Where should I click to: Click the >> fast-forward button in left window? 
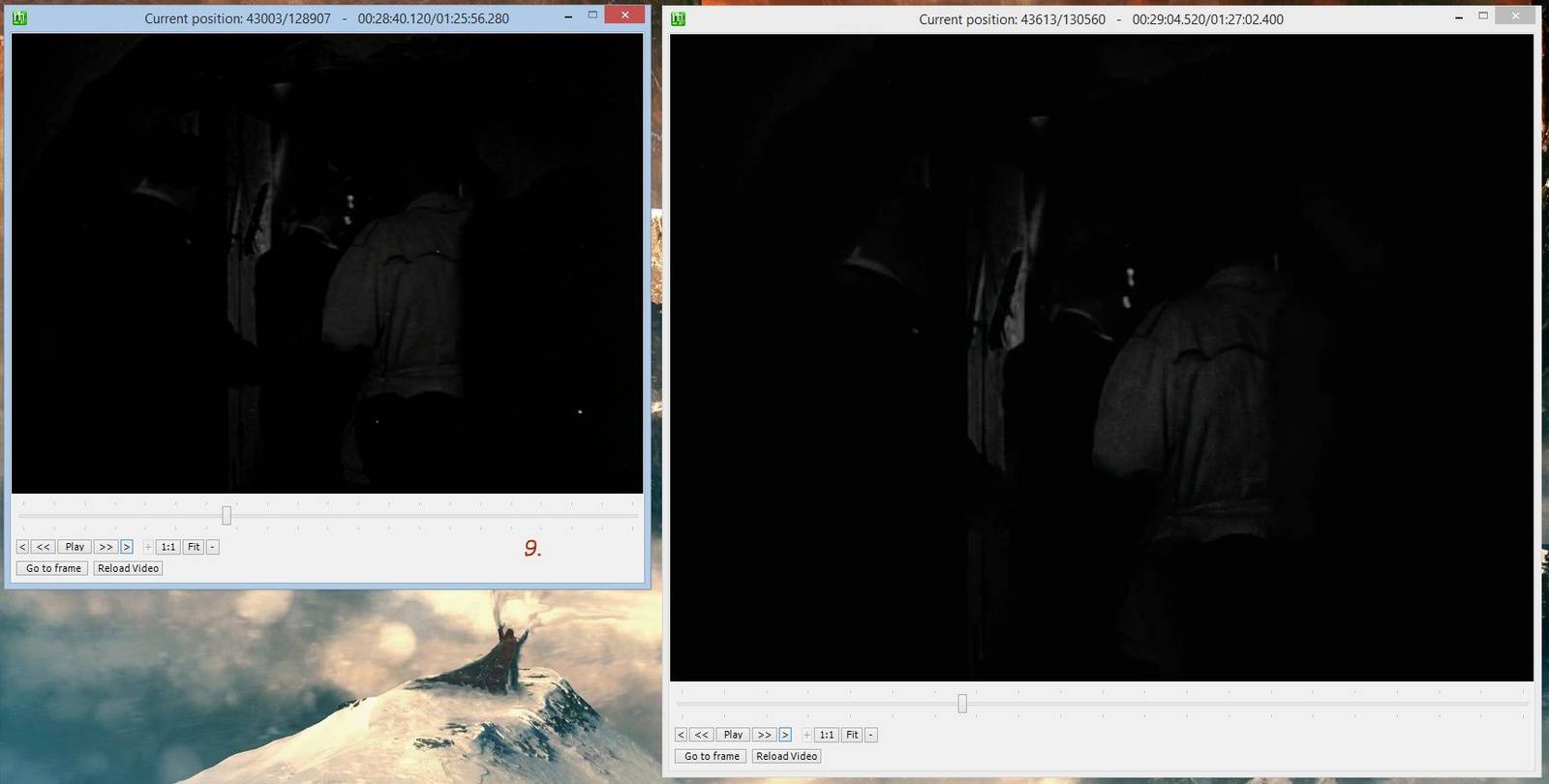coord(106,547)
